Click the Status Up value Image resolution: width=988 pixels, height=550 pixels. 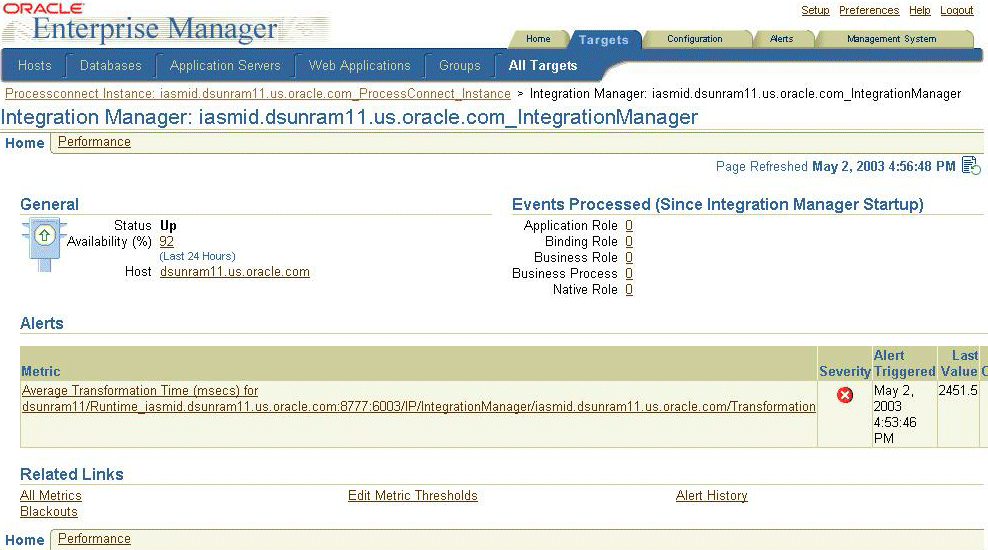click(x=168, y=226)
